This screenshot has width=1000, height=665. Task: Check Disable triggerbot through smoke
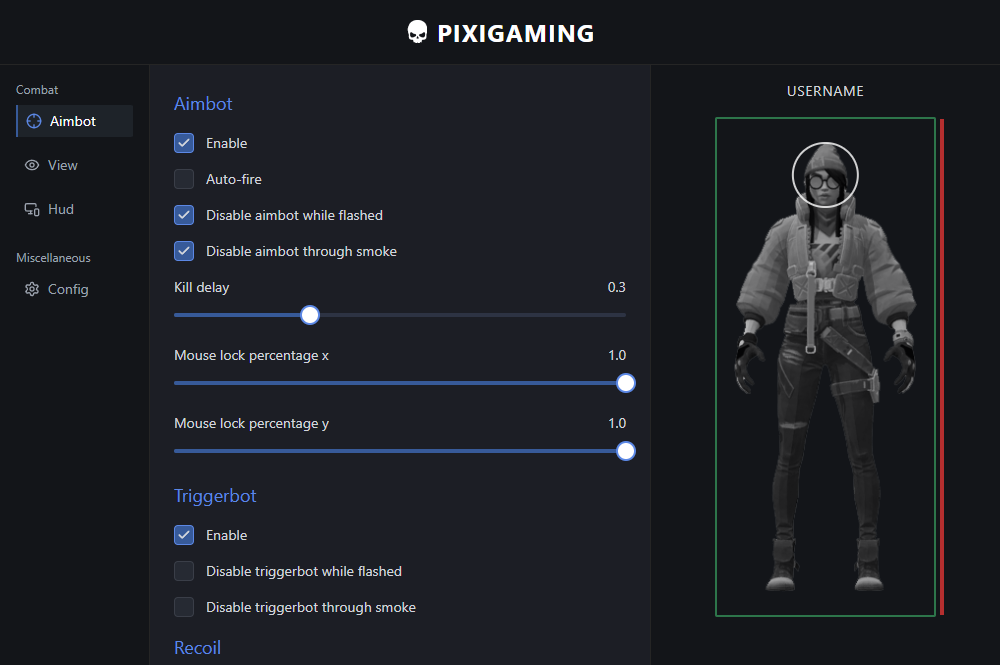point(184,607)
